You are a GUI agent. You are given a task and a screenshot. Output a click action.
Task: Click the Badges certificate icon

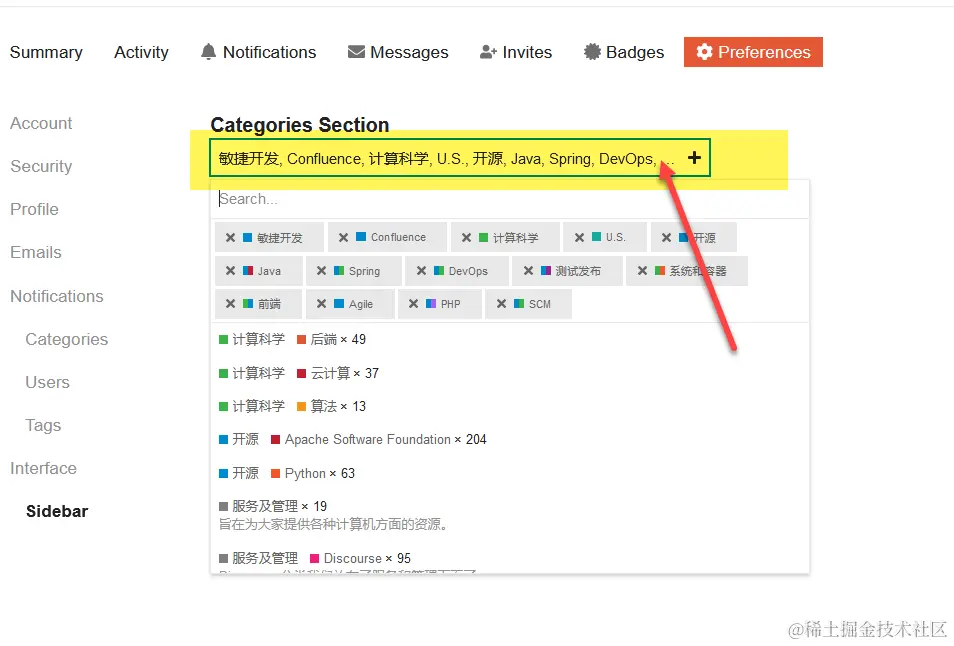(592, 52)
